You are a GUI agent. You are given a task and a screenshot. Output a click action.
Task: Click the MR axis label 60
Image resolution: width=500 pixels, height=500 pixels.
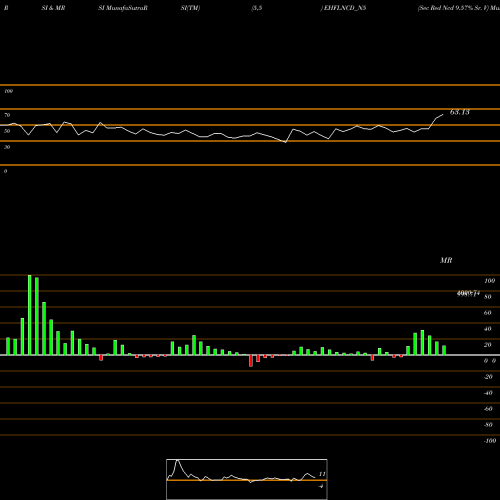tap(487, 313)
